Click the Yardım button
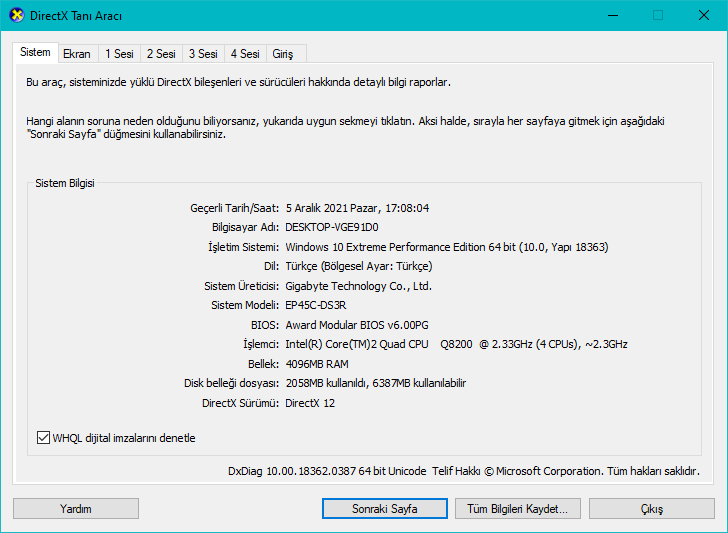The image size is (728, 533). pyautogui.click(x=76, y=509)
